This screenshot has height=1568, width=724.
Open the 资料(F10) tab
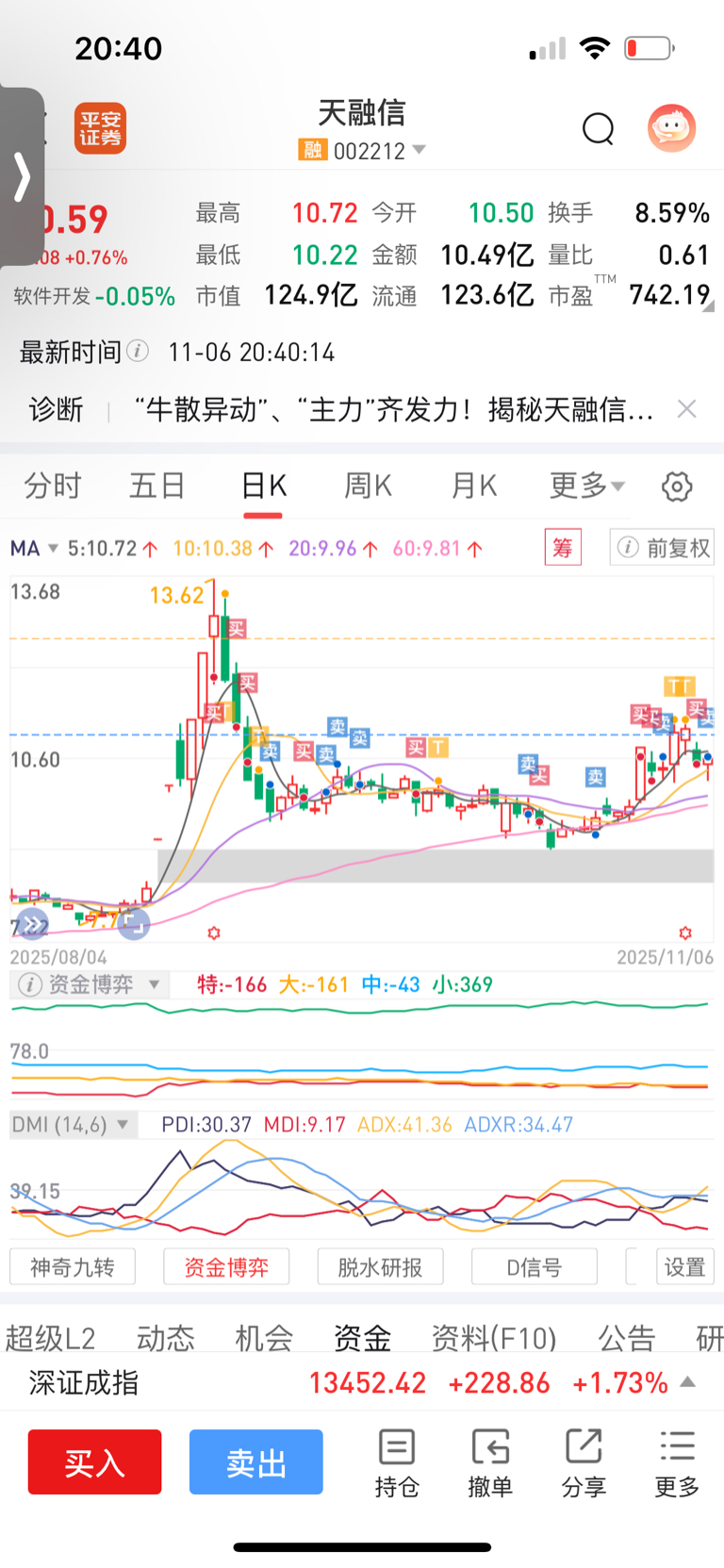point(494,1338)
